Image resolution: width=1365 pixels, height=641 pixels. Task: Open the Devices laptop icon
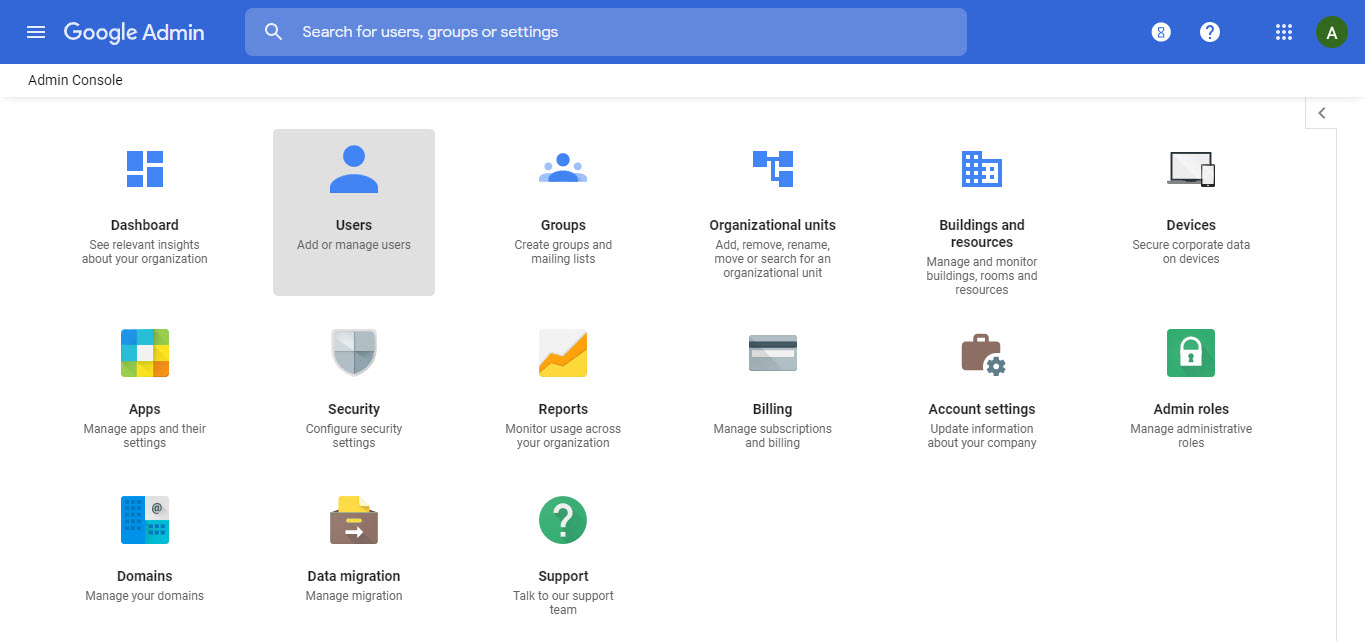(x=1191, y=169)
